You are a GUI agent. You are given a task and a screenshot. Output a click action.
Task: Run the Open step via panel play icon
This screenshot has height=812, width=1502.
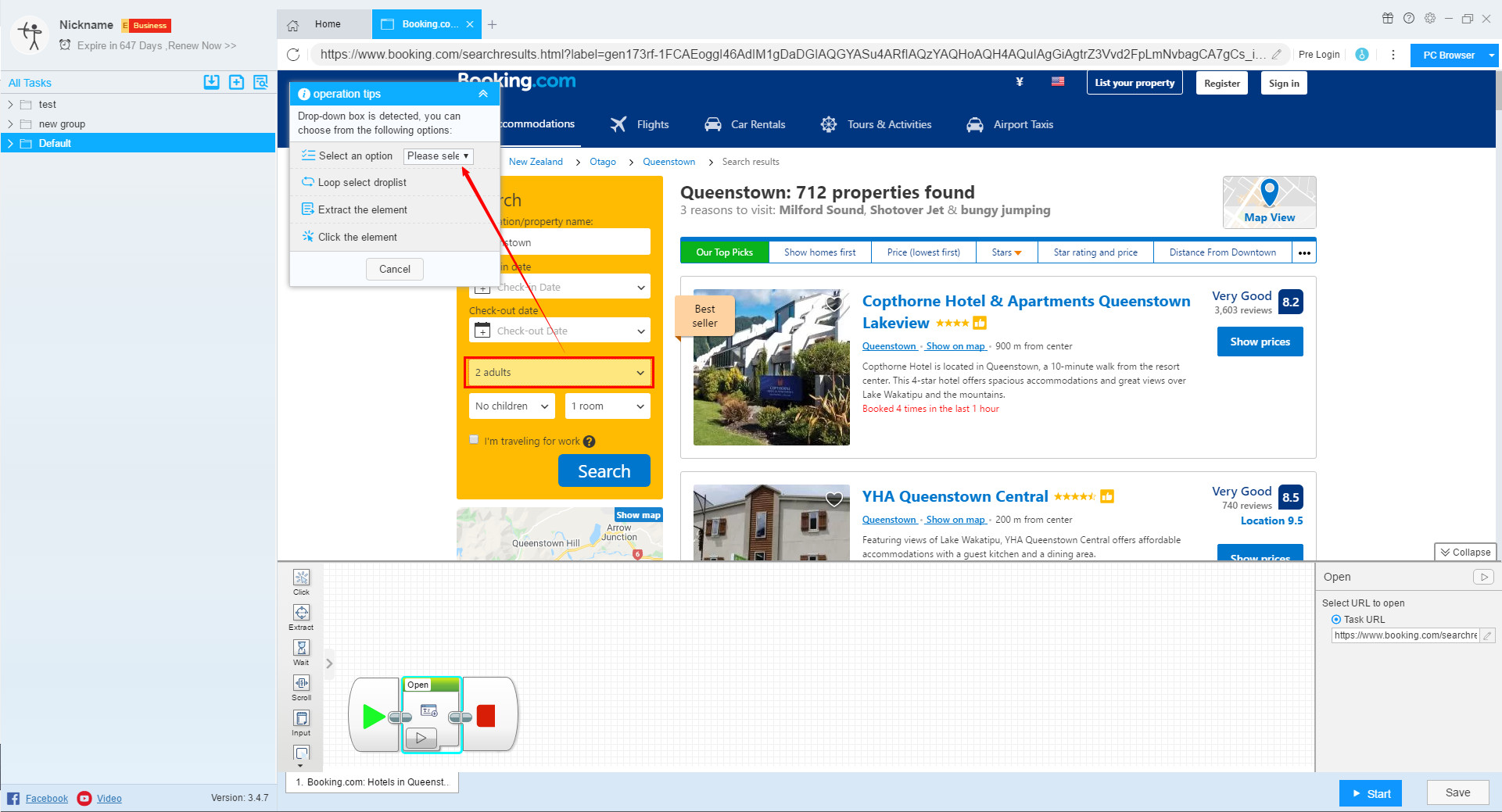(x=1483, y=577)
